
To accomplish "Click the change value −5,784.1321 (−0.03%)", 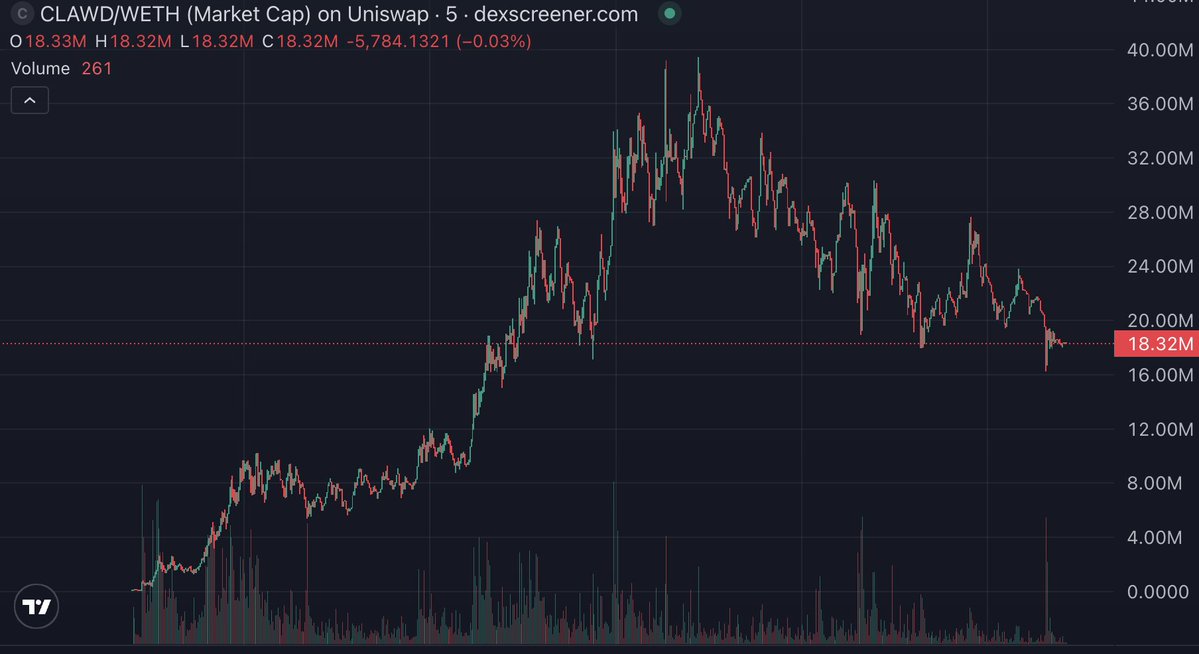I will pos(439,41).
